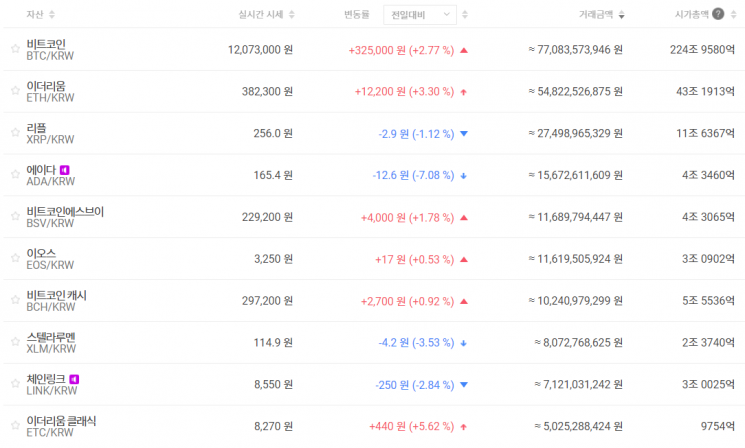Open 이더리움 클래식 ETC/KRW market
This screenshot has height=448, width=745.
[61, 426]
